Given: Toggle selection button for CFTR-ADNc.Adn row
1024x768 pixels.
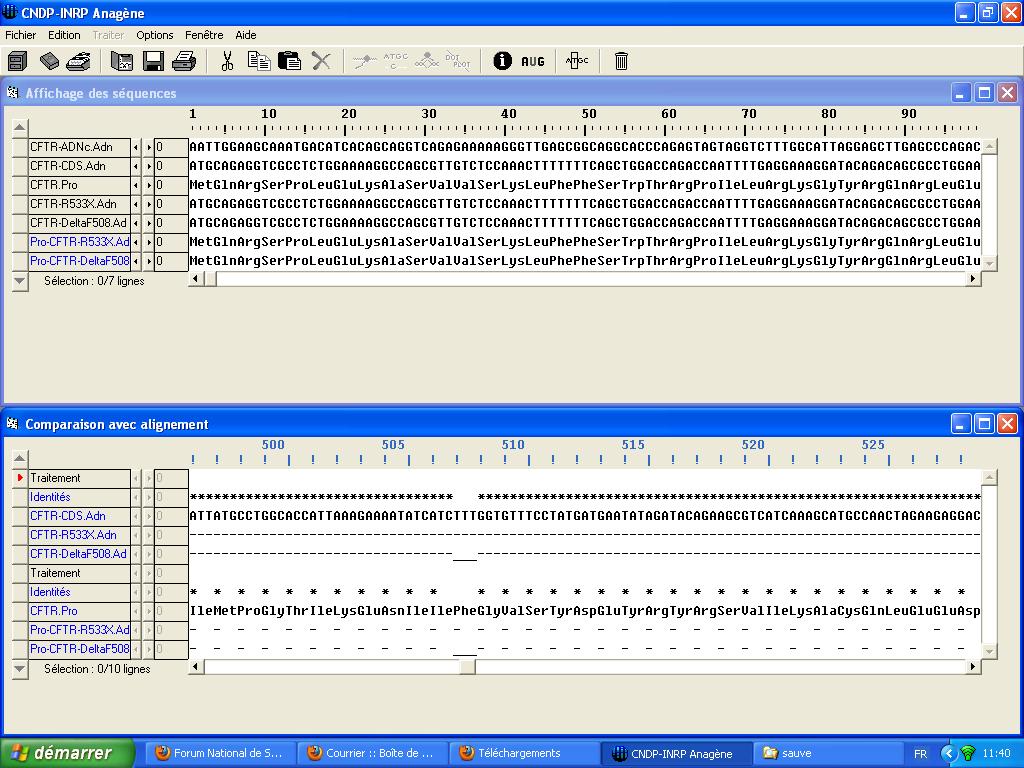Looking at the screenshot, I should (21, 147).
